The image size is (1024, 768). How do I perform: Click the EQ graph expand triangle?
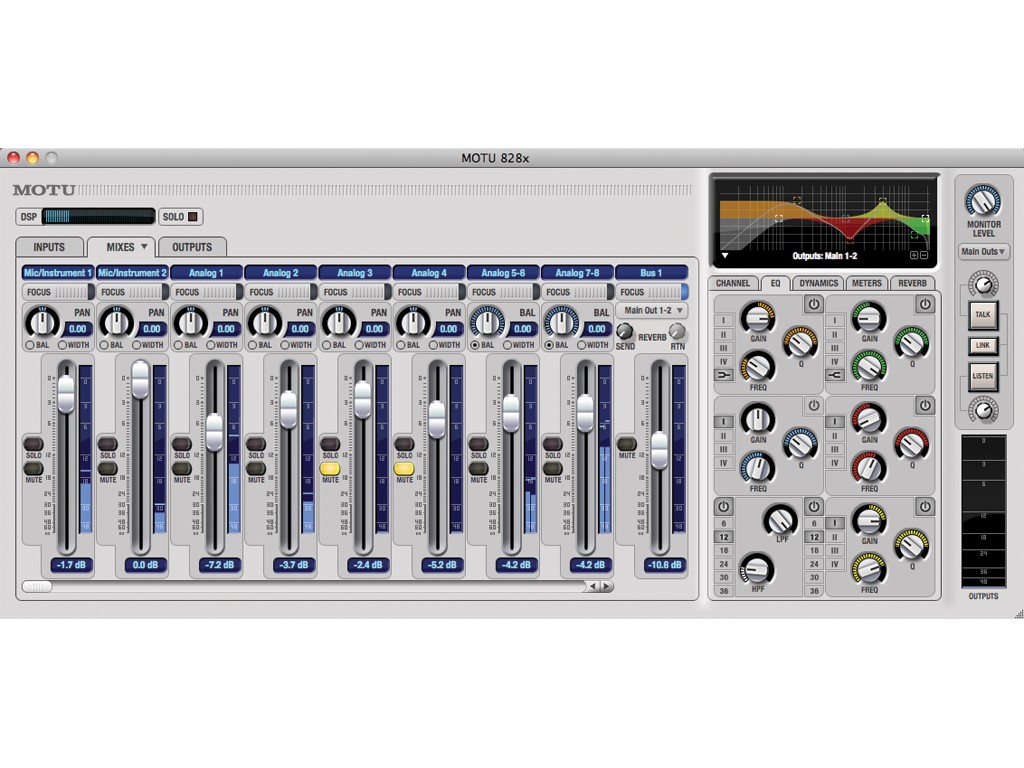tap(724, 255)
